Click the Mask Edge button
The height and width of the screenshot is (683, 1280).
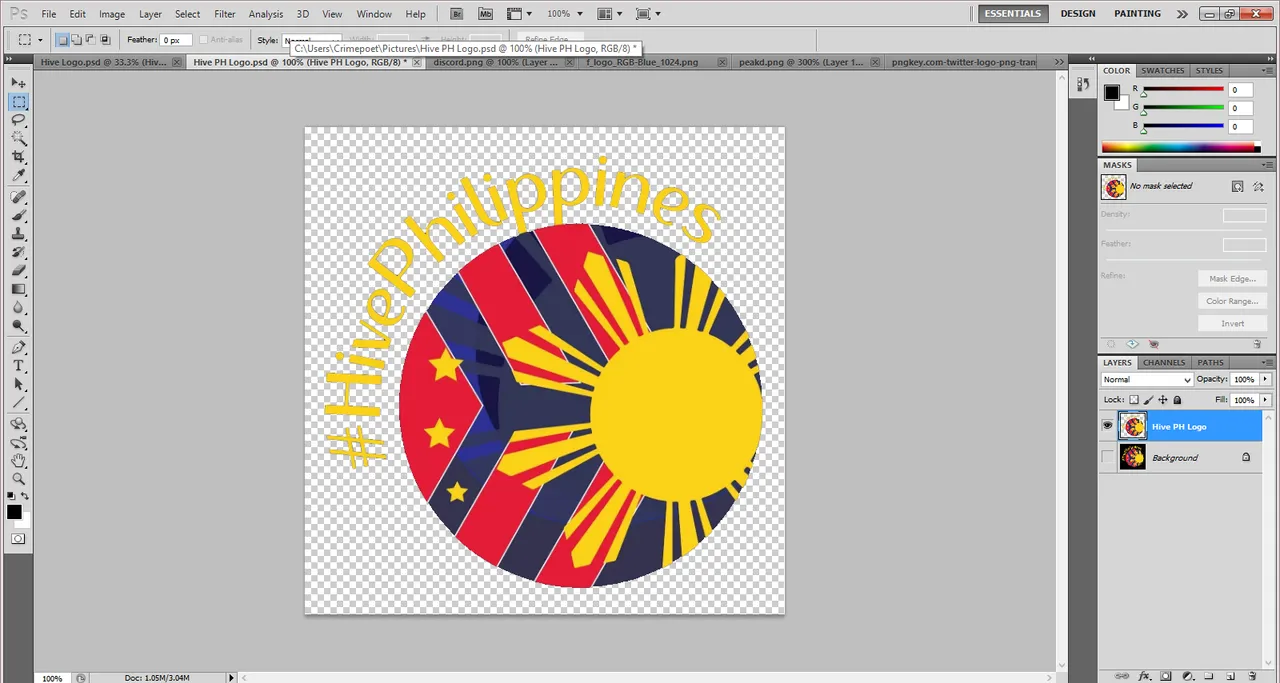coord(1232,279)
